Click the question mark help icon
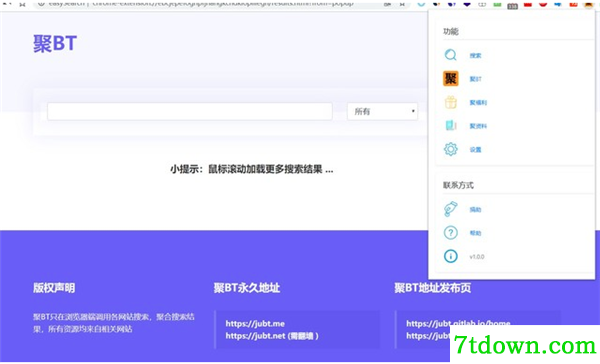Viewport: 600px width, 364px height. pos(450,233)
